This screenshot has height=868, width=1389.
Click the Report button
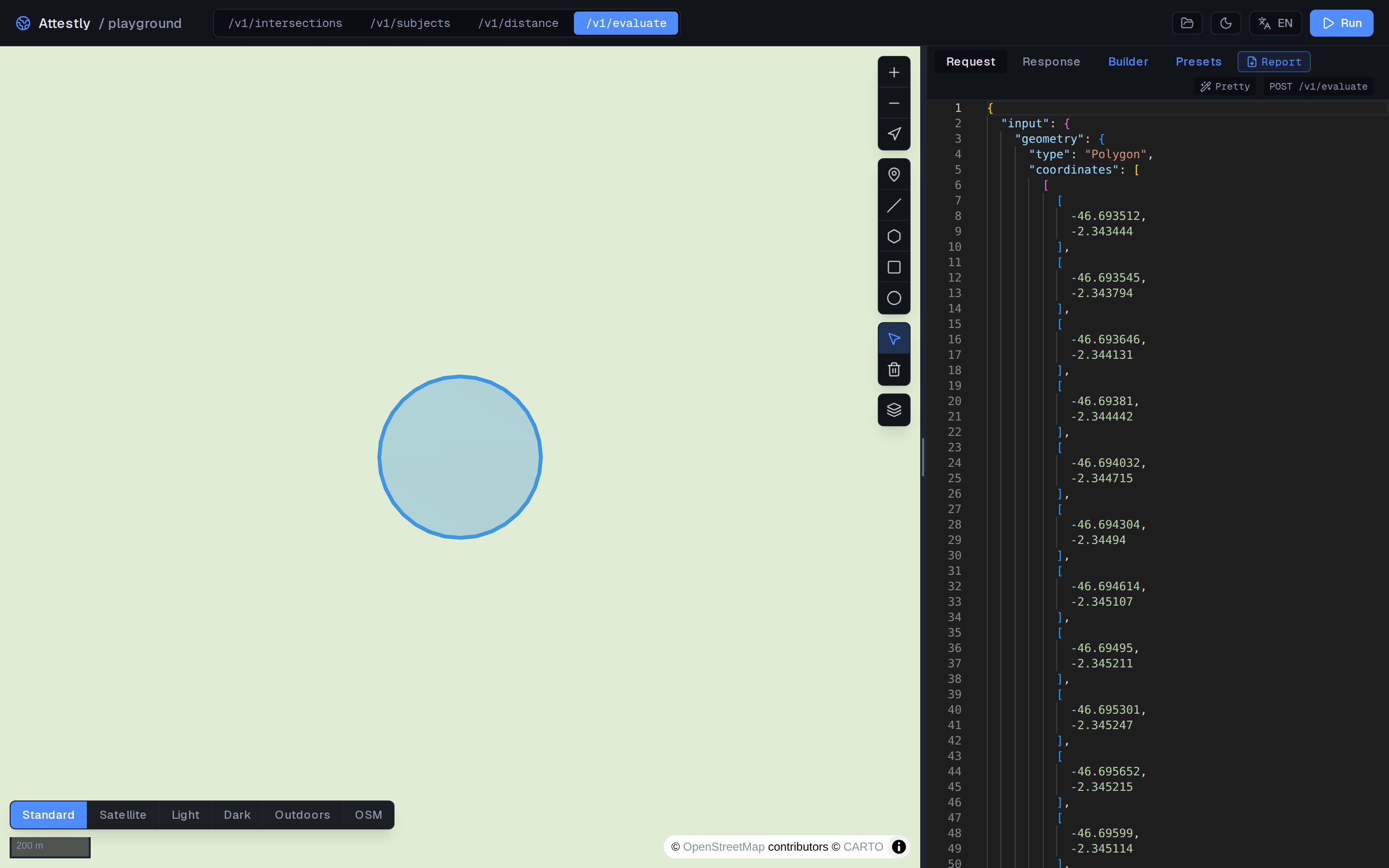pos(1274,61)
